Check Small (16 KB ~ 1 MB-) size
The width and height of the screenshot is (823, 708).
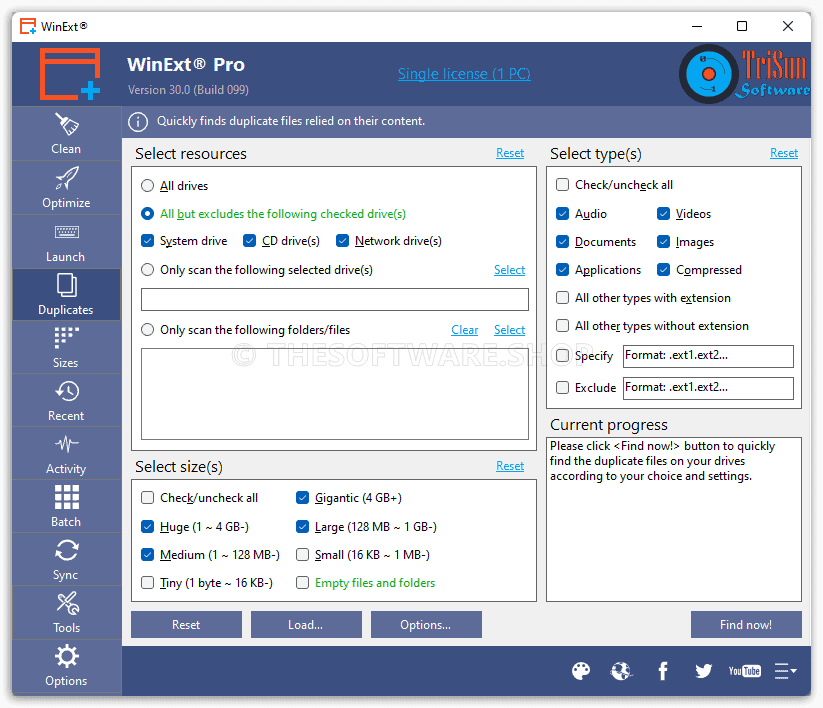(x=302, y=555)
